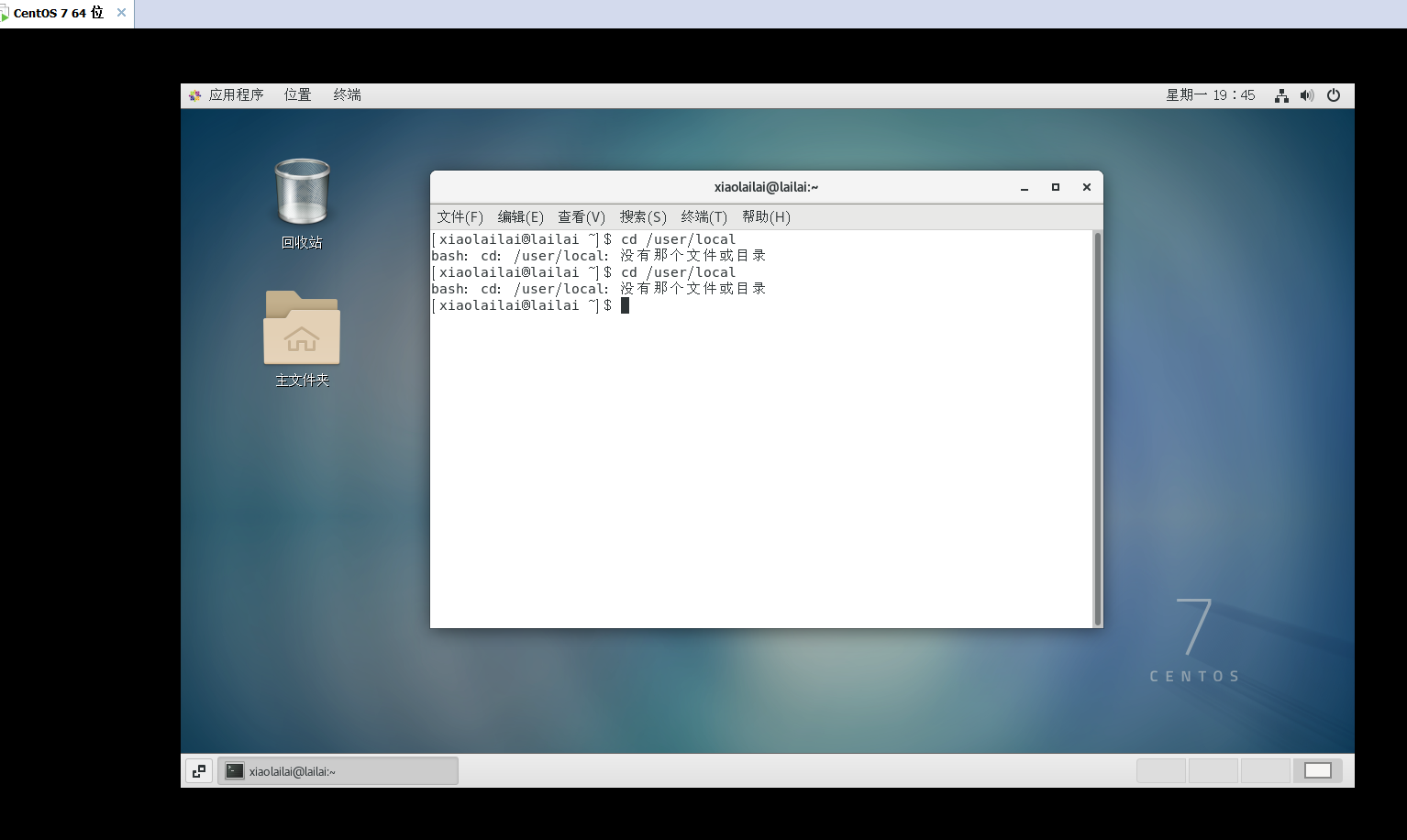Image resolution: width=1407 pixels, height=840 pixels.
Task: Open the 搜索(S) menu in terminal
Action: tap(643, 217)
